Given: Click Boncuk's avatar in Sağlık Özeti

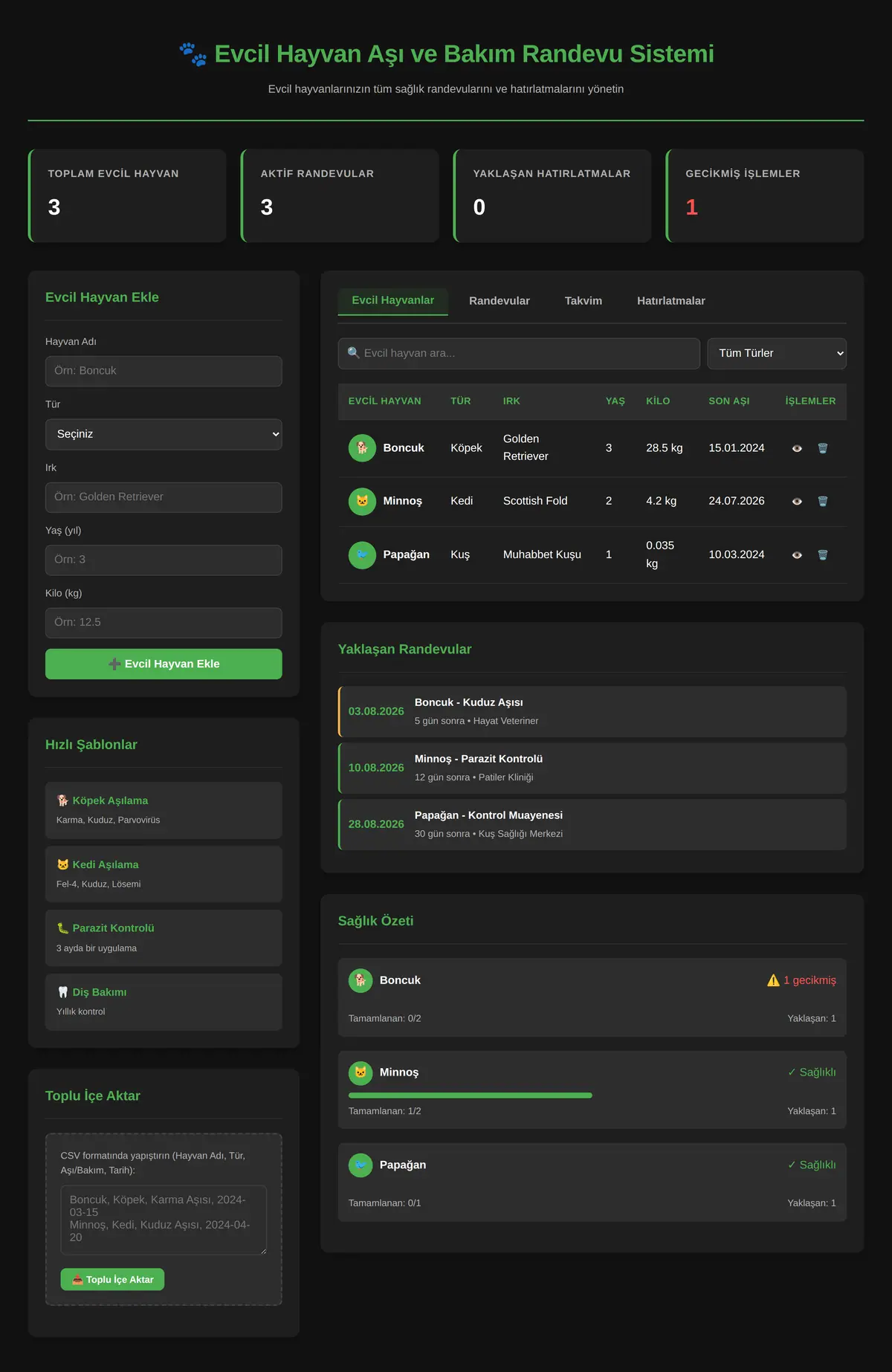Looking at the screenshot, I should [x=361, y=980].
